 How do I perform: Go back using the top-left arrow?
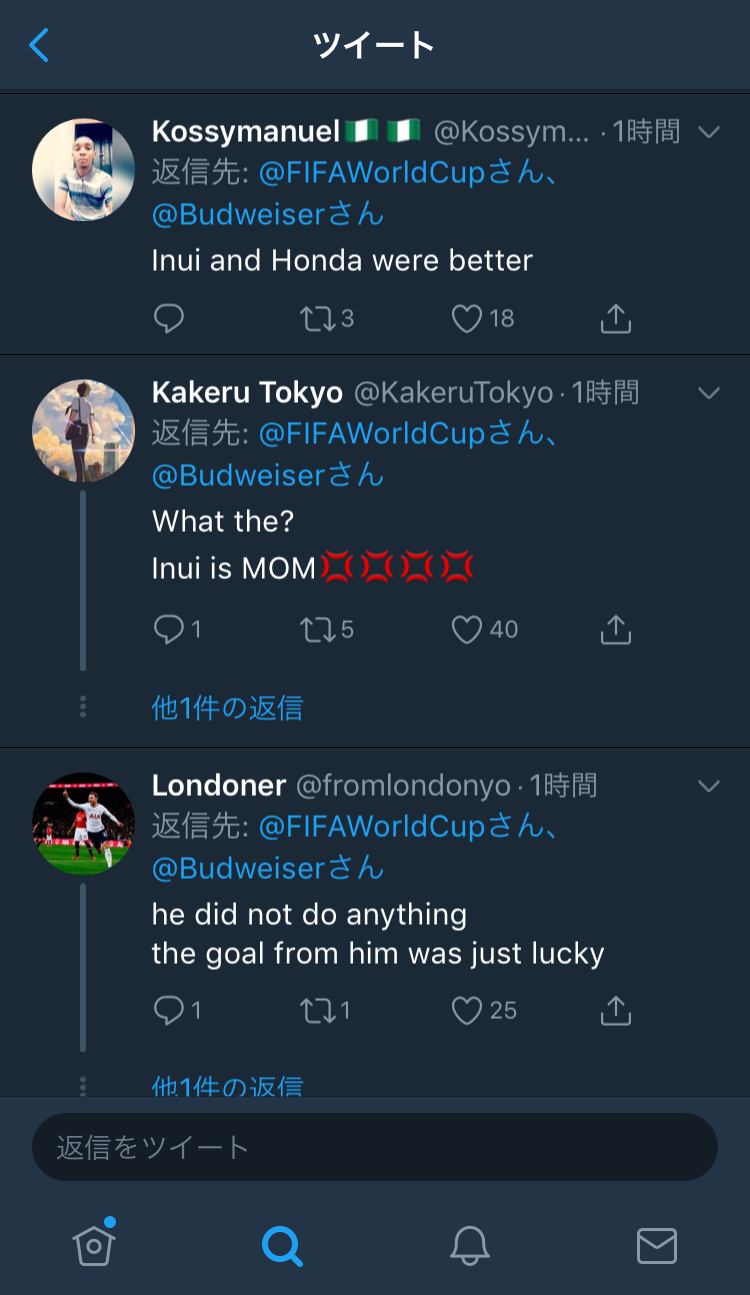tap(39, 45)
